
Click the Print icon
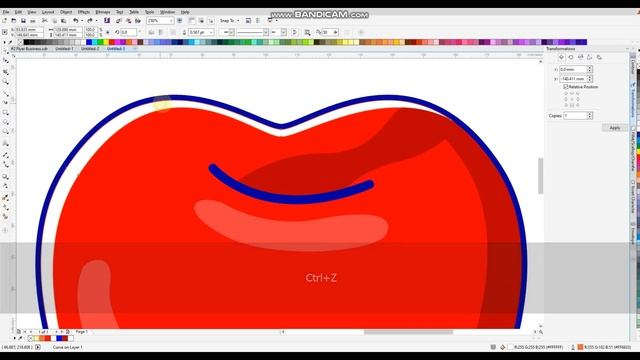click(33, 20)
